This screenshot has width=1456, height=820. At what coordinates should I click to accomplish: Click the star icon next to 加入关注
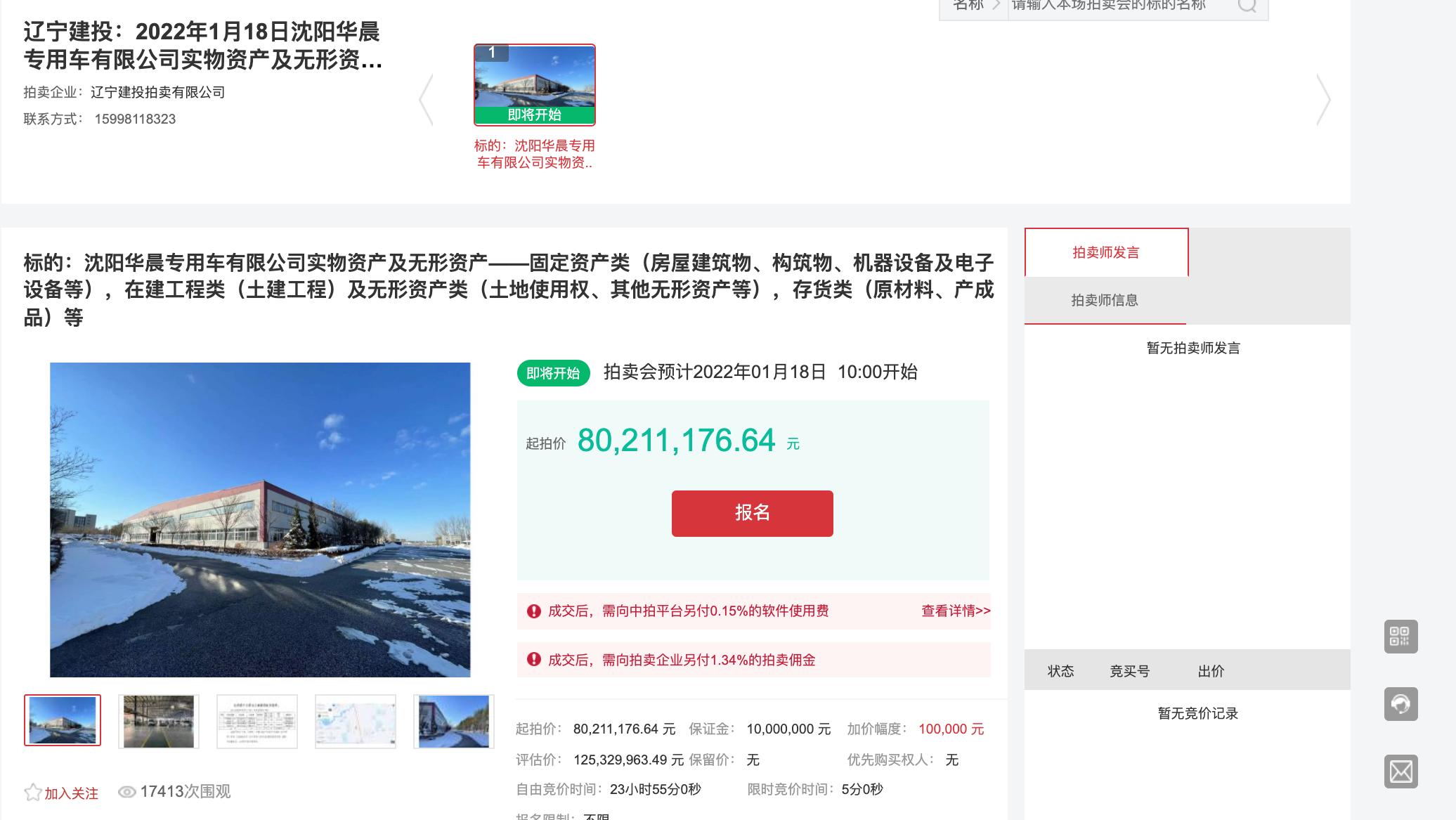pos(33,793)
